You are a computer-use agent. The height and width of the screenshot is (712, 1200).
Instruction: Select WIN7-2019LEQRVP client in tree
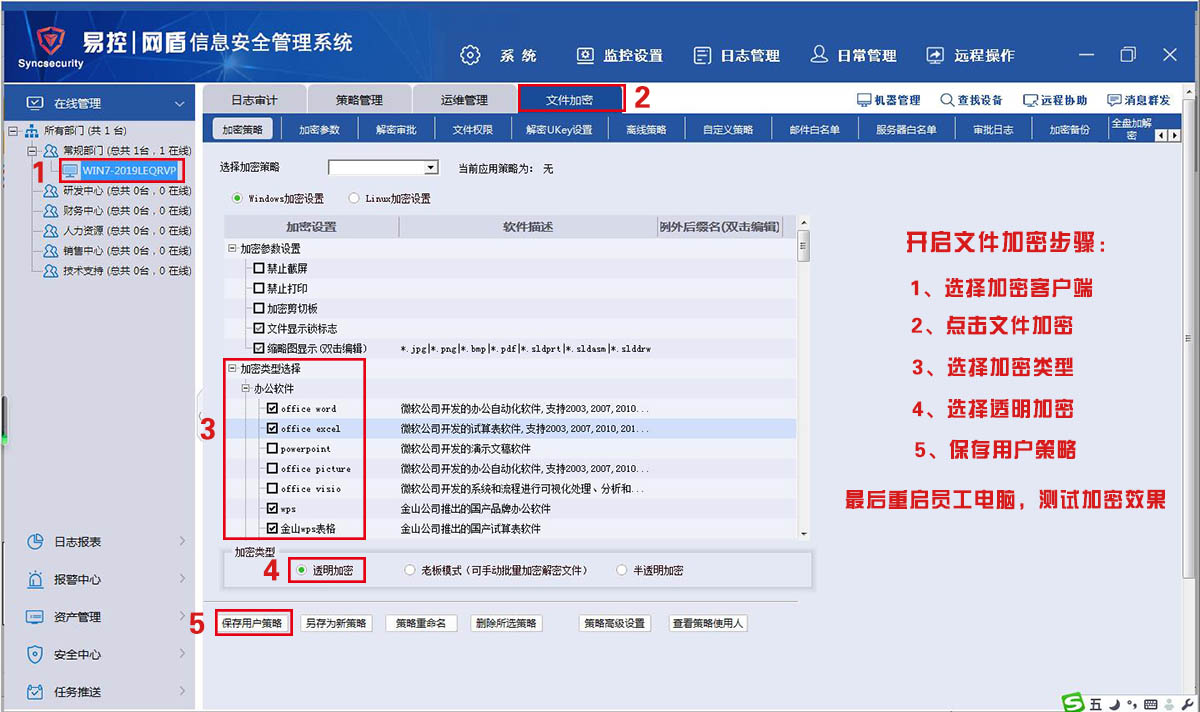129,170
